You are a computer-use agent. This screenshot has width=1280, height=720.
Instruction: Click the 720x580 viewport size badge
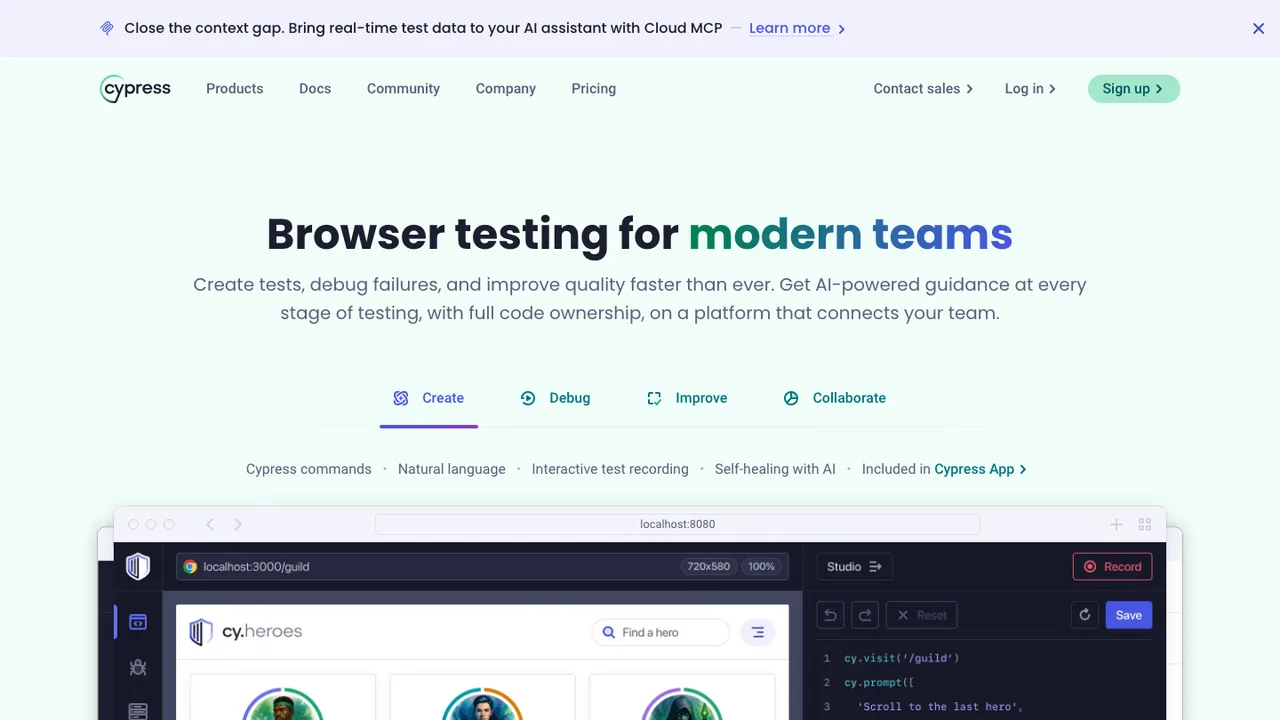(708, 566)
